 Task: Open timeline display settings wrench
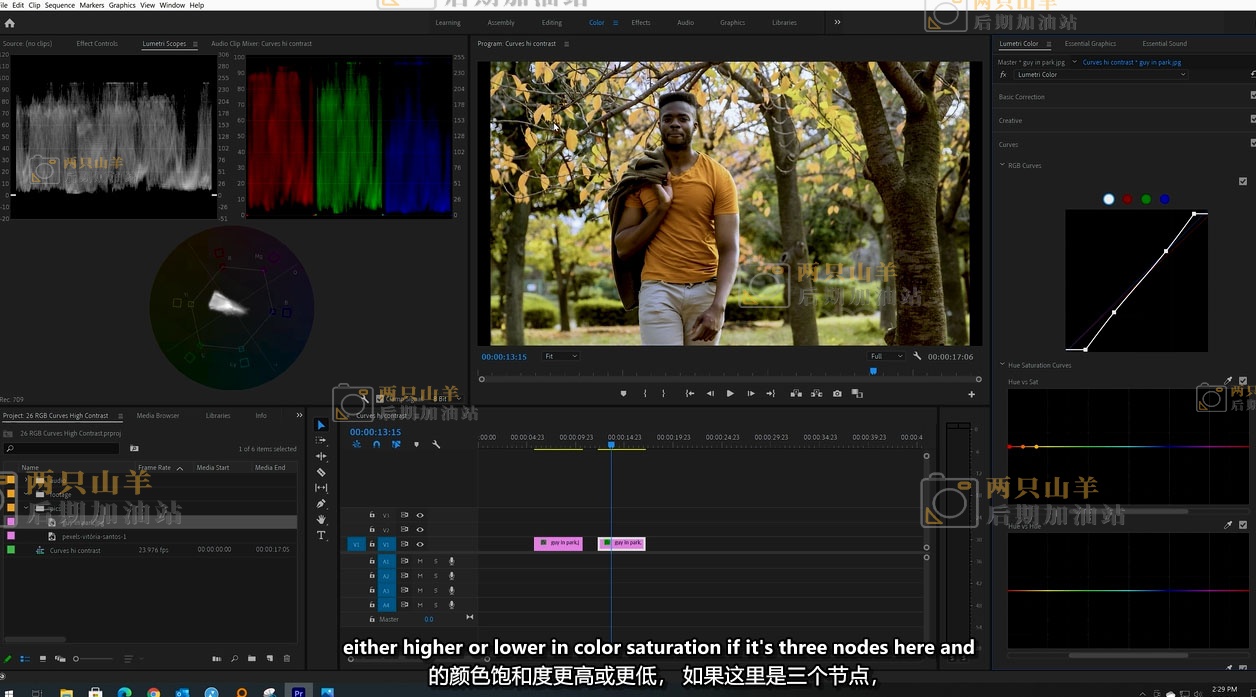coord(436,444)
